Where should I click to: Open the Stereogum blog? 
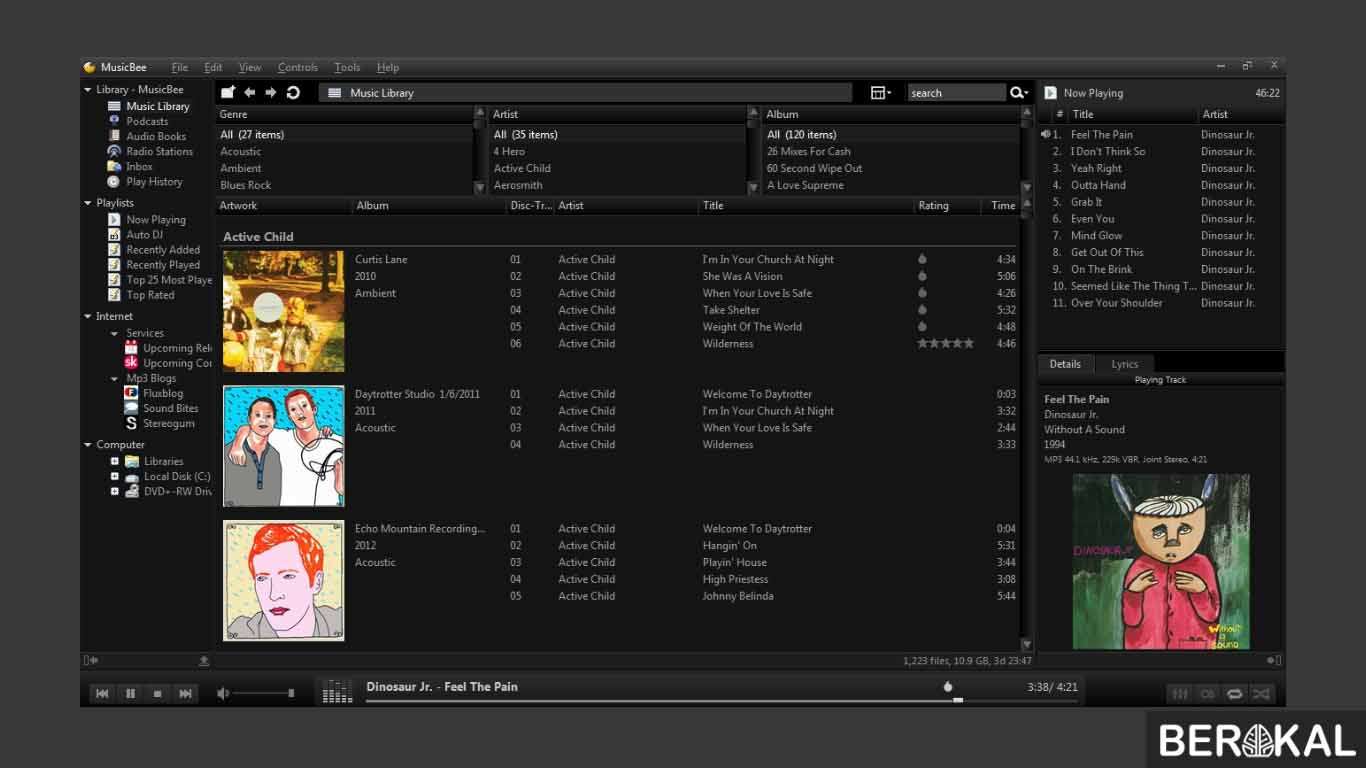click(168, 423)
